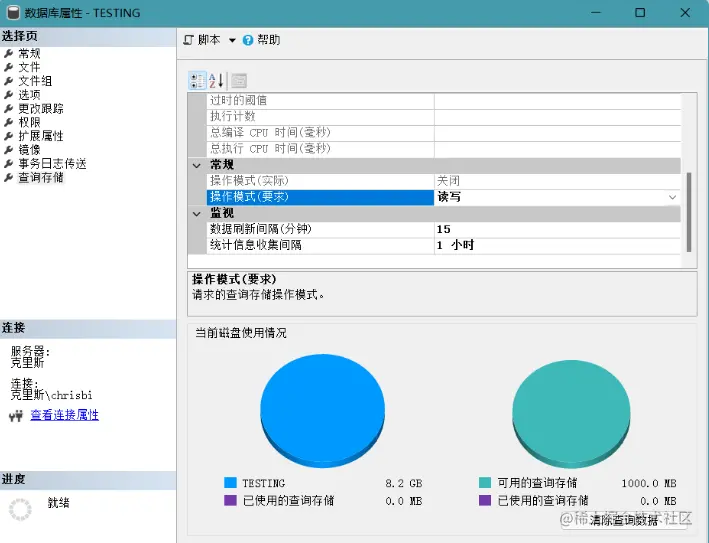Open the 选项 page
This screenshot has width=709, height=543.
29,95
